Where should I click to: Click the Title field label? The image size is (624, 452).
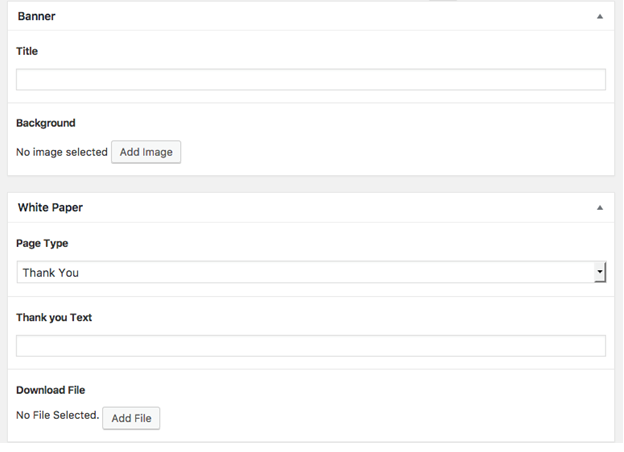[x=27, y=51]
